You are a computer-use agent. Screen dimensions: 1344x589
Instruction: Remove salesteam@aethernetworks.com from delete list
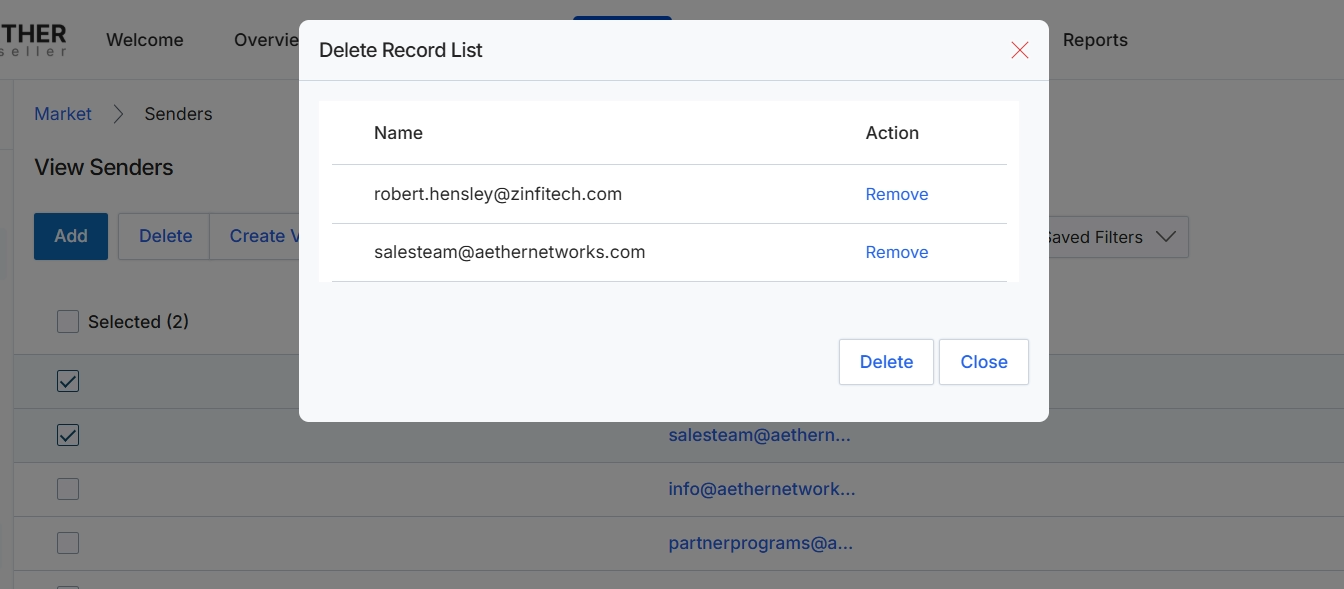(897, 252)
